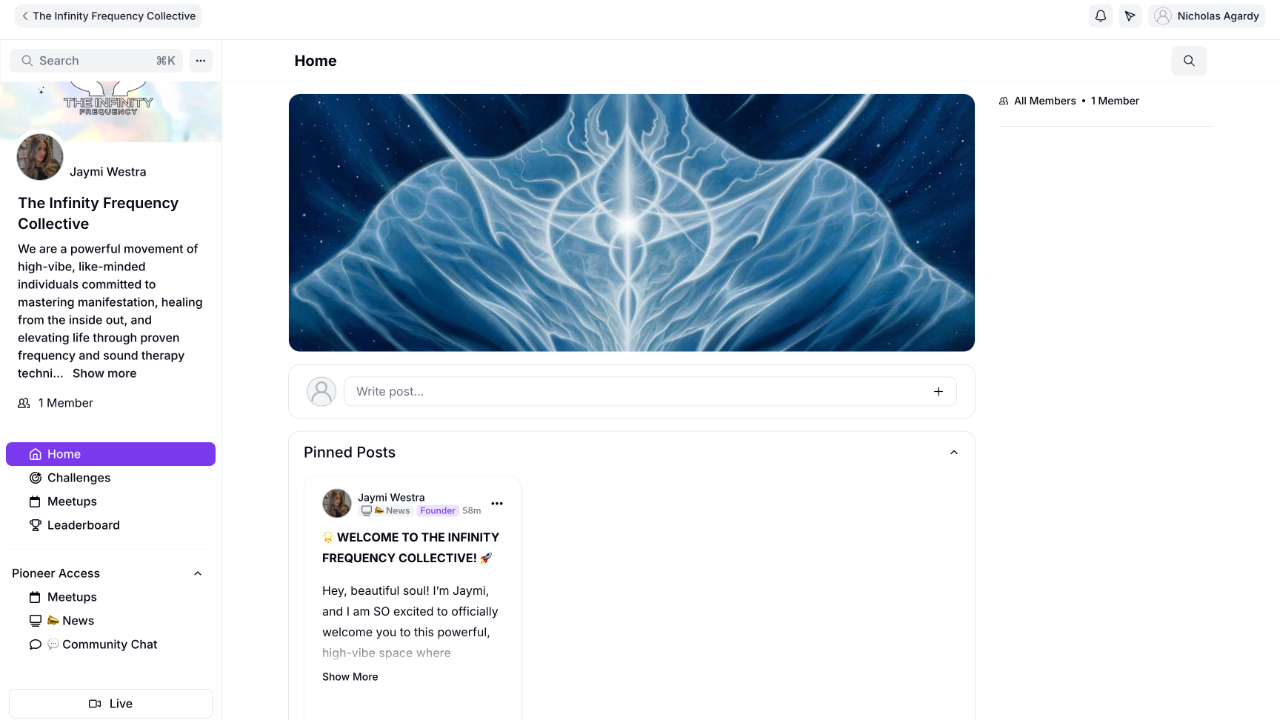Click Show More on welcome post
1280x720 pixels.
350,677
